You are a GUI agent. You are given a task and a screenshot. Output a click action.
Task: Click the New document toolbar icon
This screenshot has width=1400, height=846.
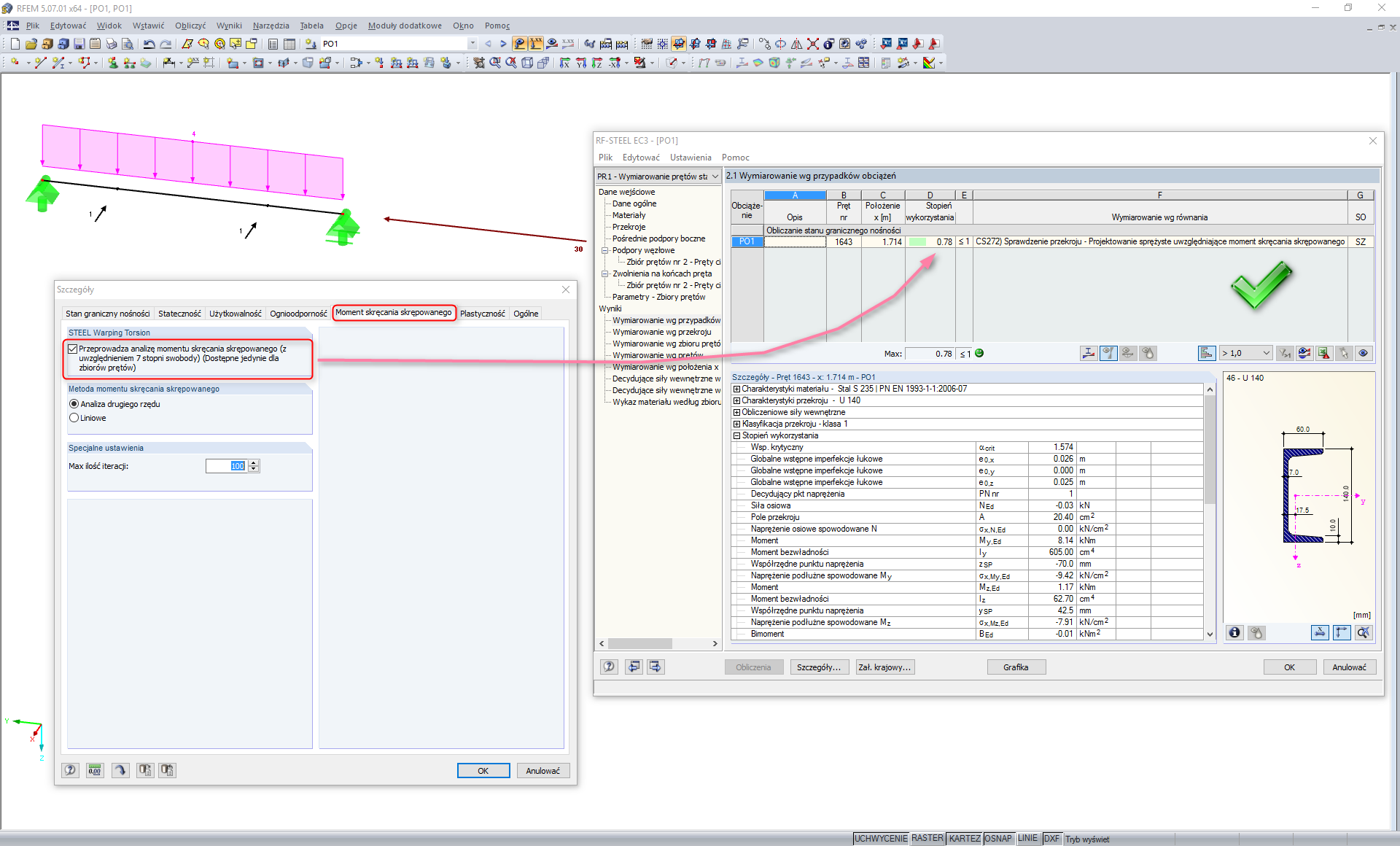point(15,44)
